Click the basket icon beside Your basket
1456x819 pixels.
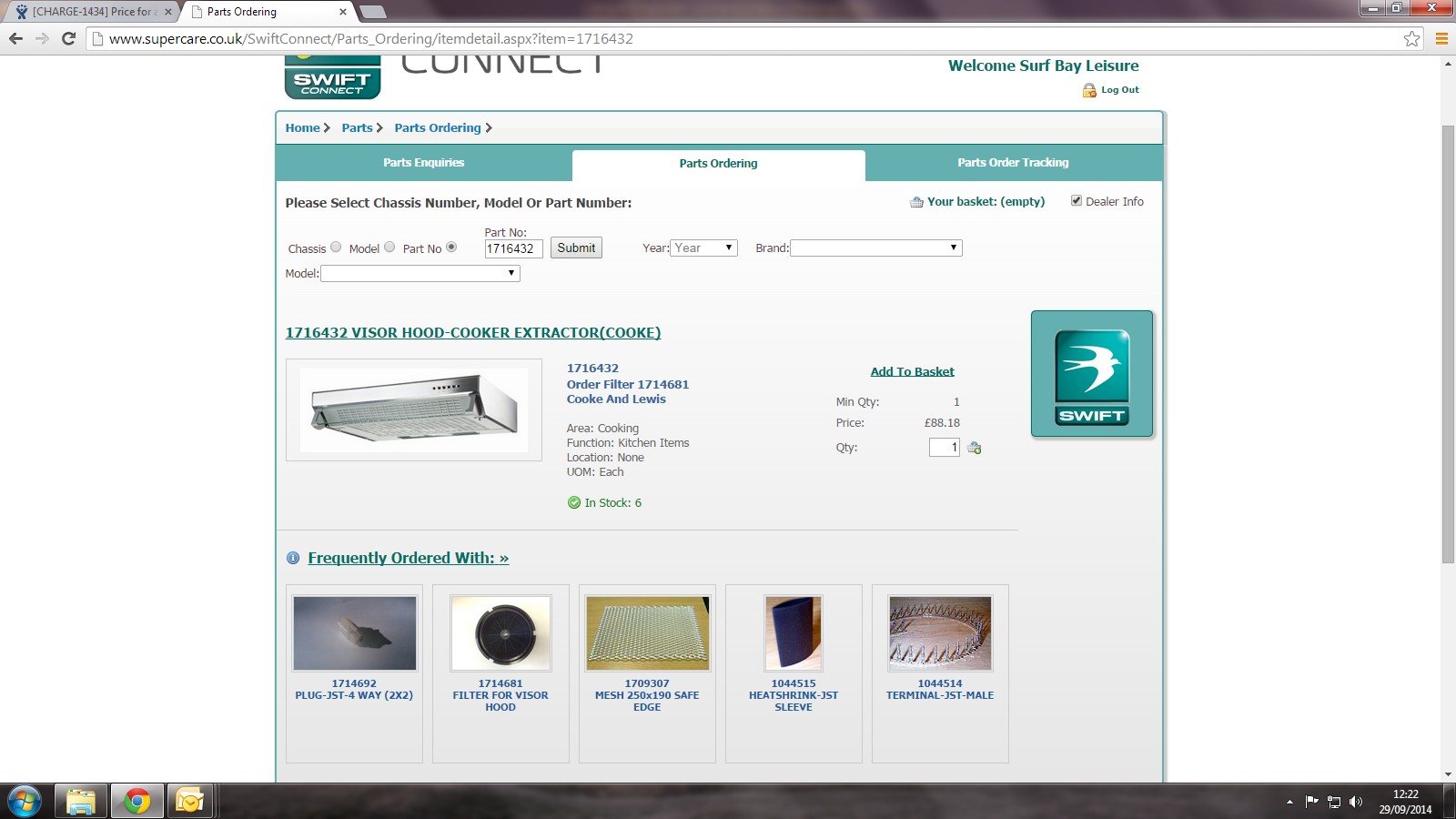point(916,202)
